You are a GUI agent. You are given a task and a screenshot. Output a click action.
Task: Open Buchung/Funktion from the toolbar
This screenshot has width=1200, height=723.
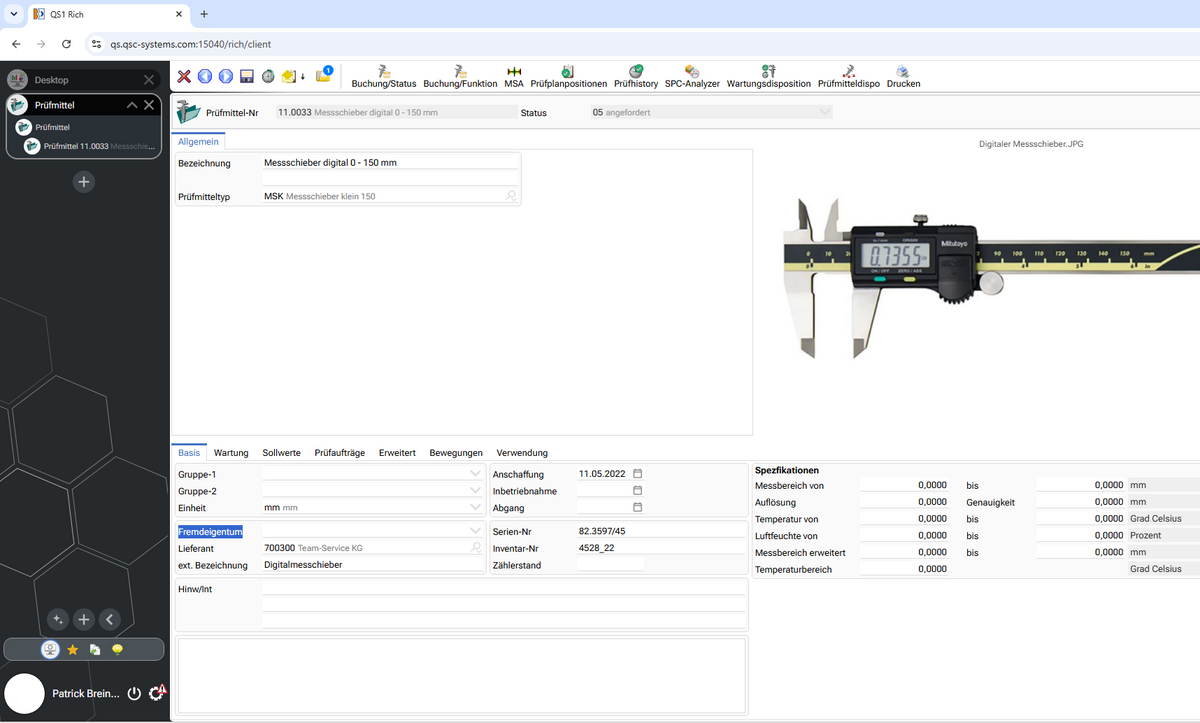[460, 77]
